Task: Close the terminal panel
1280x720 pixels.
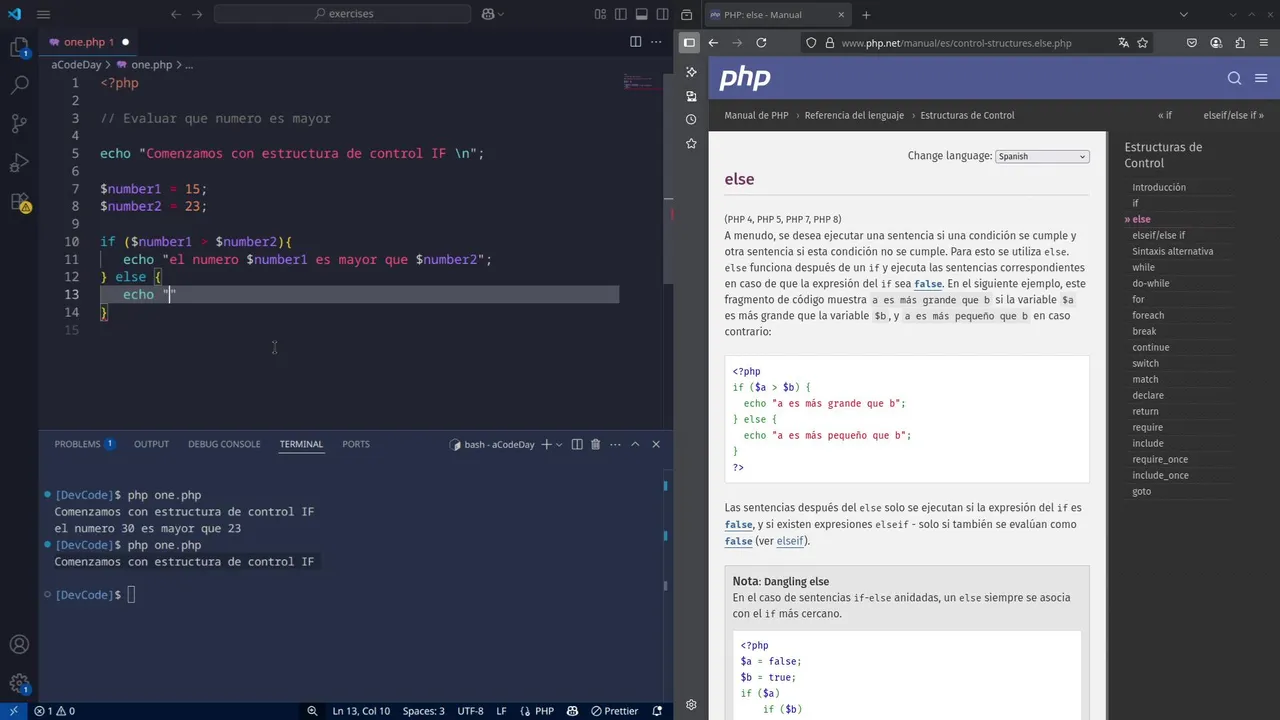Action: 656,444
